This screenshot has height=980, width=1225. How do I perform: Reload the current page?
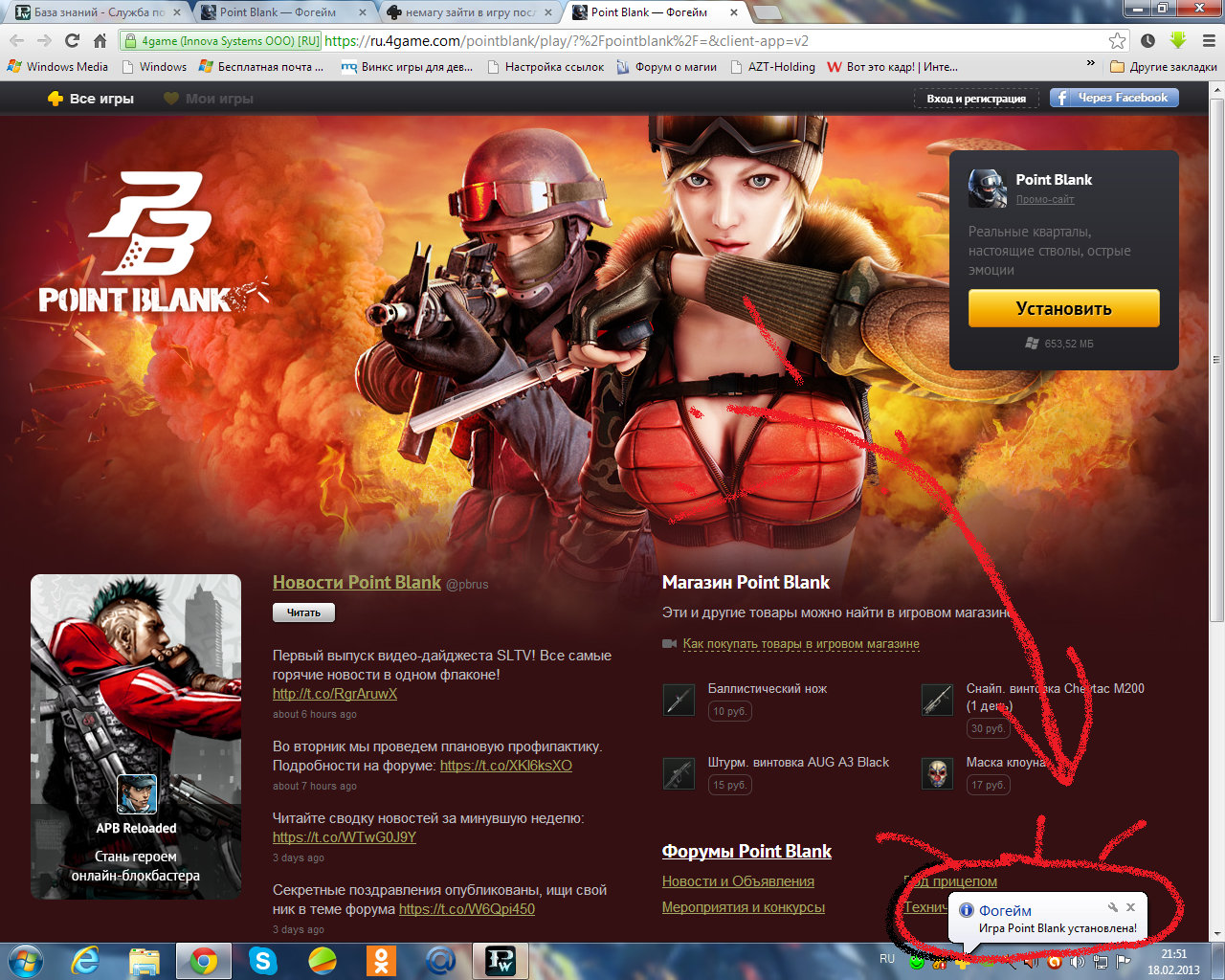(x=72, y=40)
